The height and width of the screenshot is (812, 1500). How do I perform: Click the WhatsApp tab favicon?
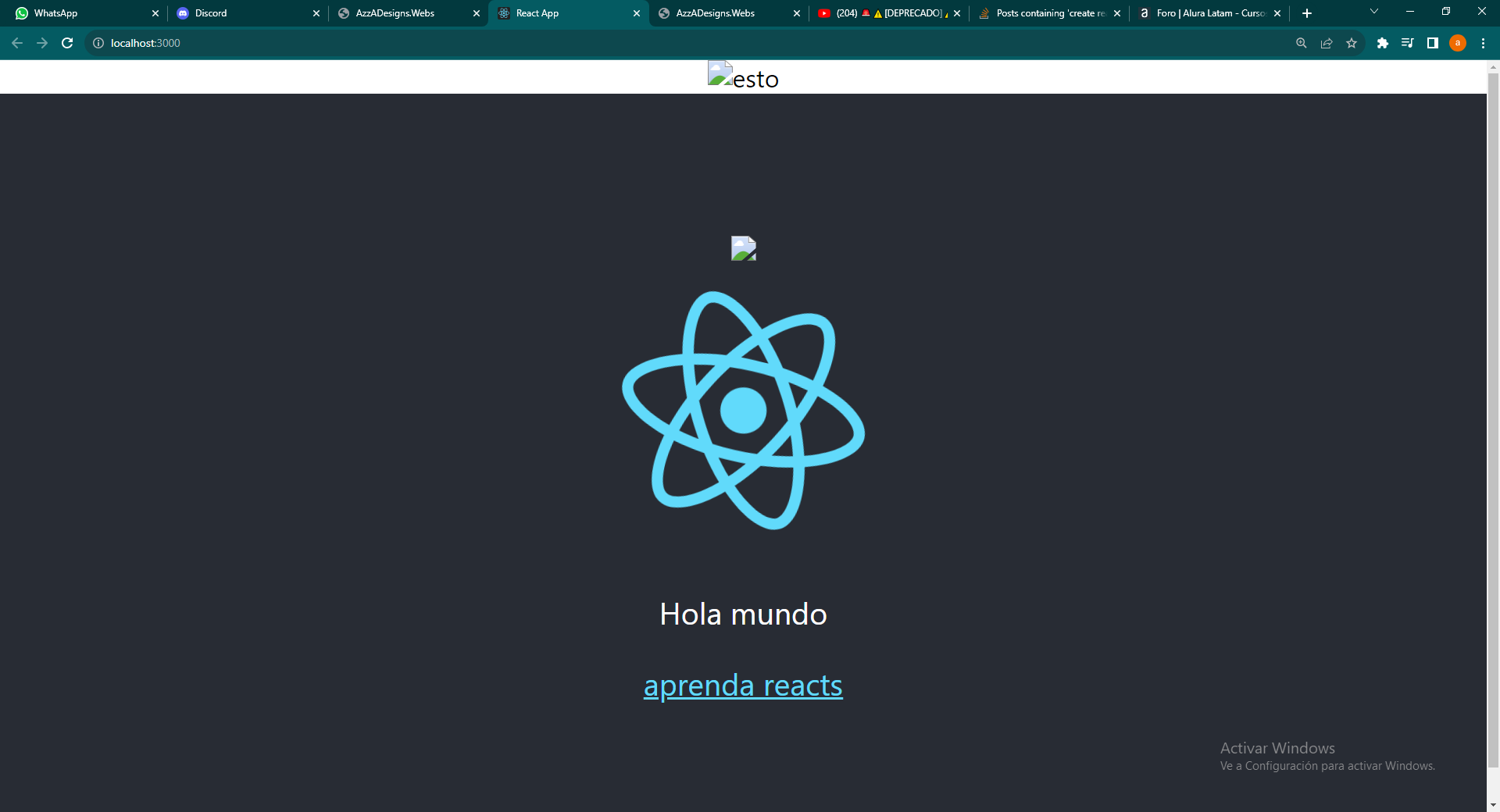22,13
